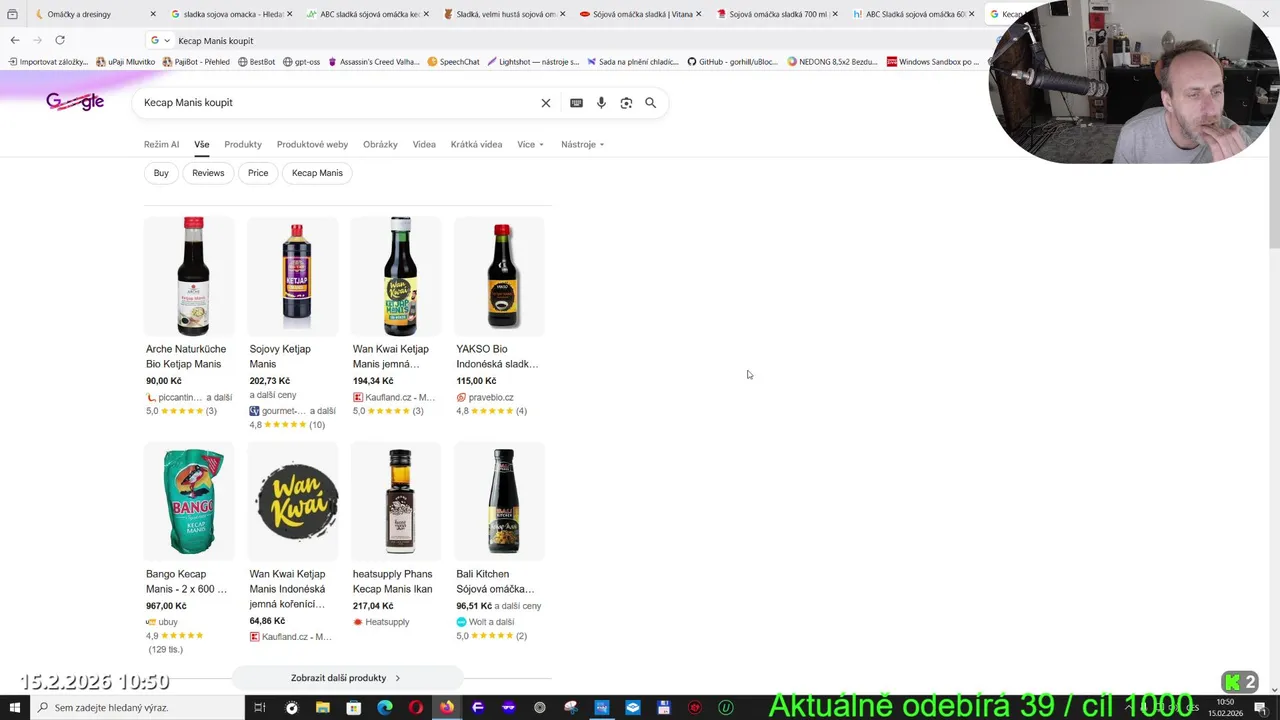Launch File Explorer from taskbar
Viewport: 1280px width, 720px height.
coord(322,708)
